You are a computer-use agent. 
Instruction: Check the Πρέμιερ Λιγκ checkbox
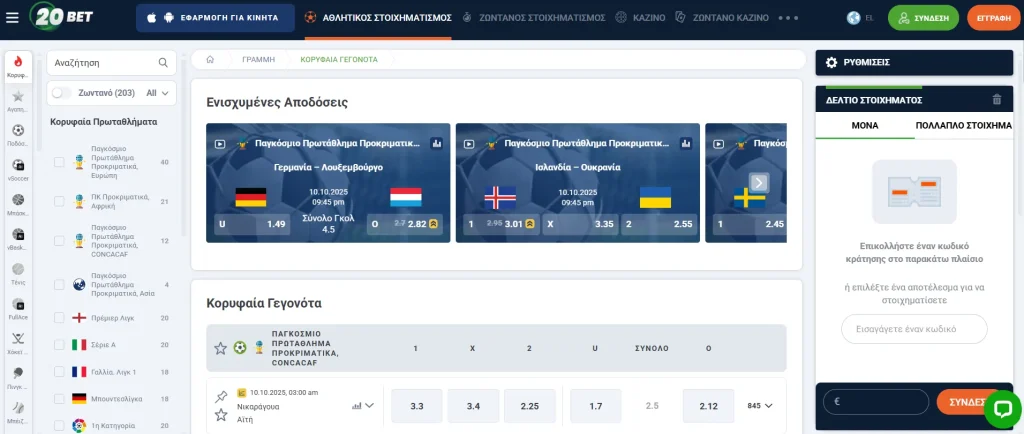coord(59,318)
